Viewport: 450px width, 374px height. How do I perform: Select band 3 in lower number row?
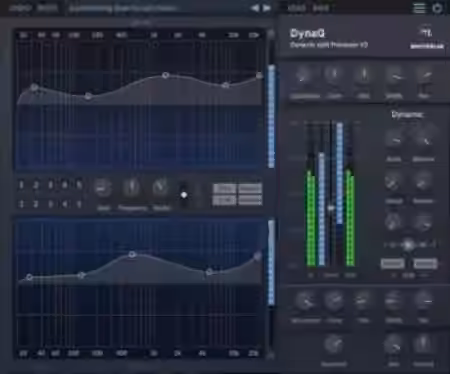[x=51, y=204]
